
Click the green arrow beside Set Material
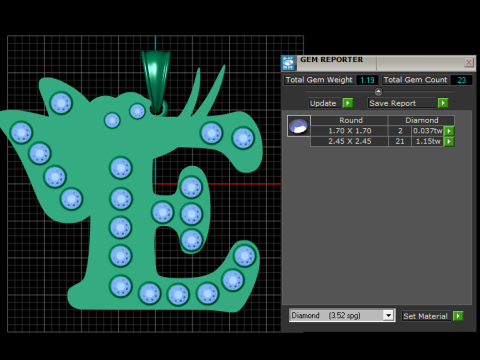(458, 316)
